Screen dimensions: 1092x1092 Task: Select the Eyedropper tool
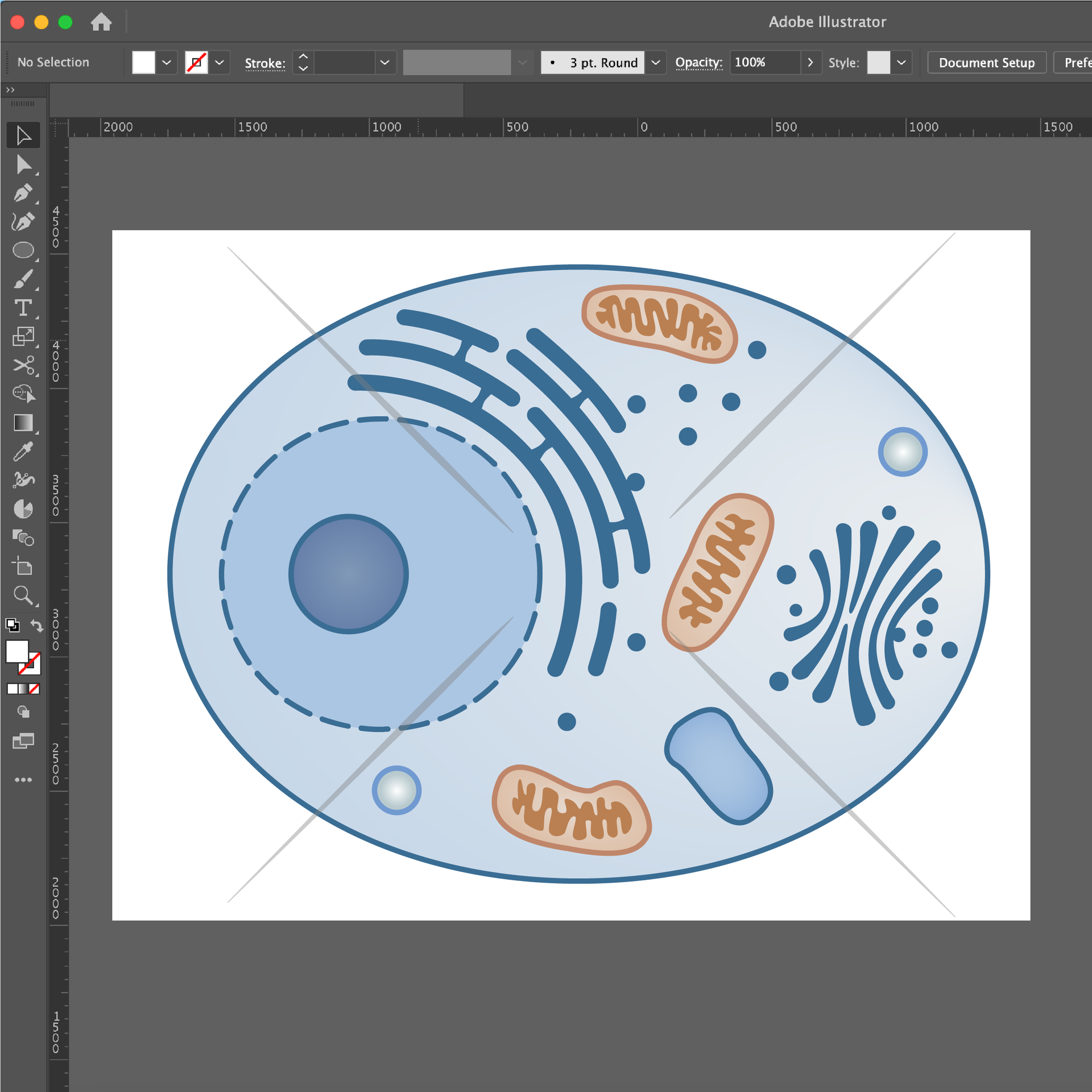click(23, 452)
